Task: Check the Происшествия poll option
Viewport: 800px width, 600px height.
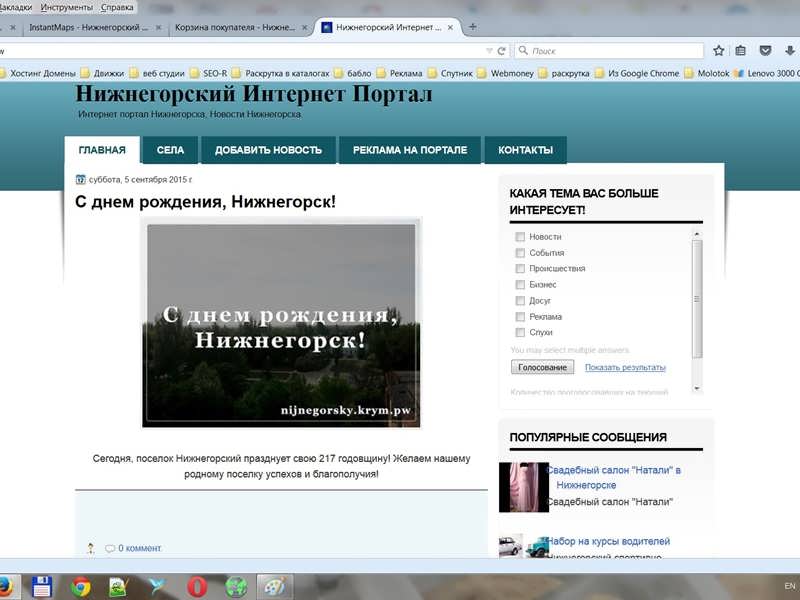Action: pos(520,268)
